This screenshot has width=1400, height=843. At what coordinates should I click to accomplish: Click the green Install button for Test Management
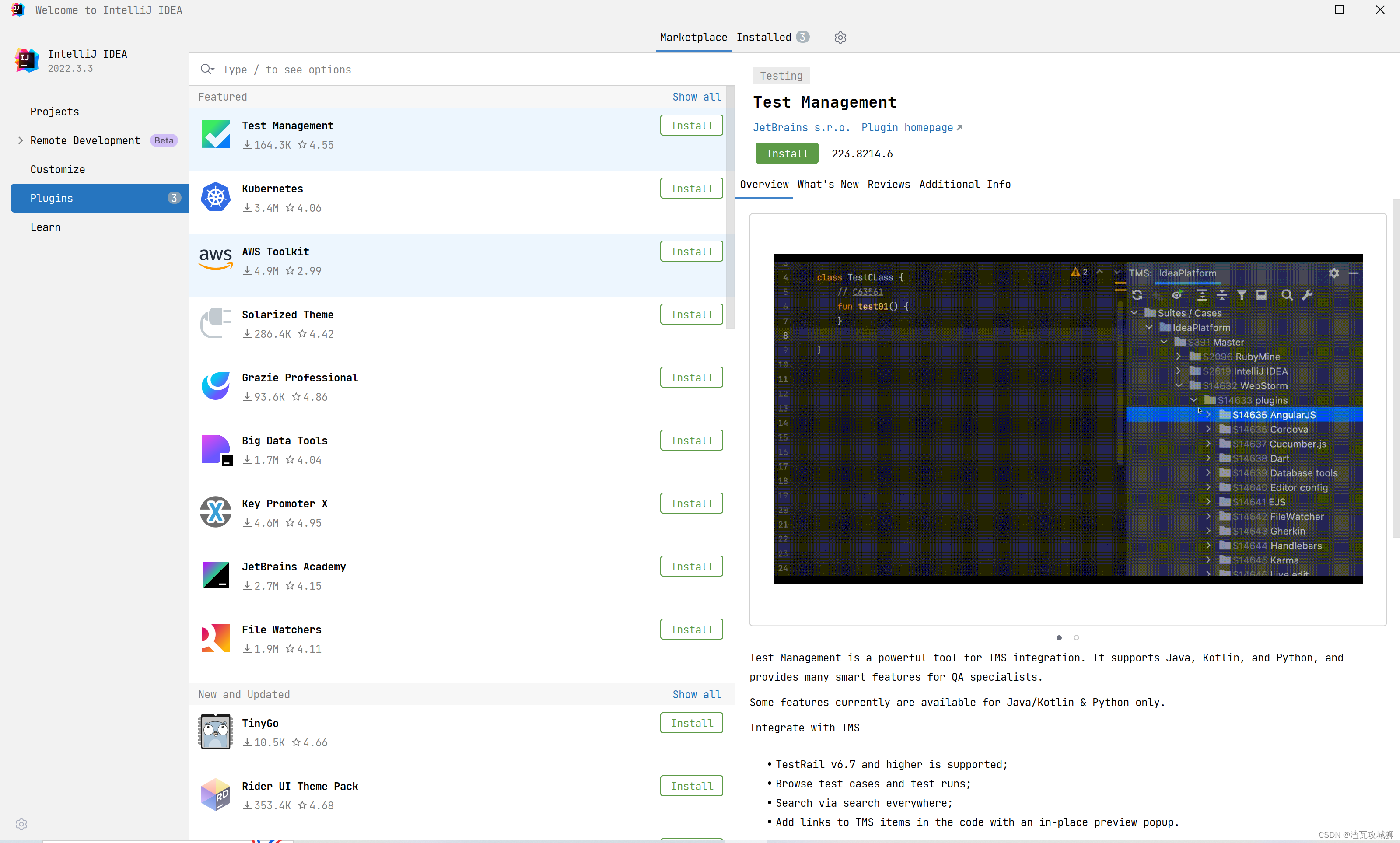(x=787, y=154)
